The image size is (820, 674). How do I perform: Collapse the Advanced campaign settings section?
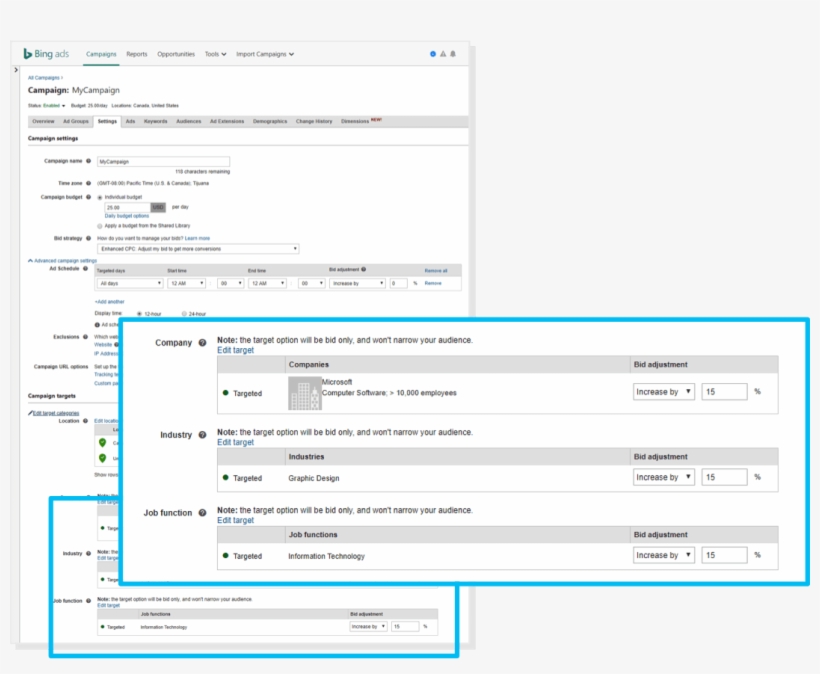[x=29, y=258]
